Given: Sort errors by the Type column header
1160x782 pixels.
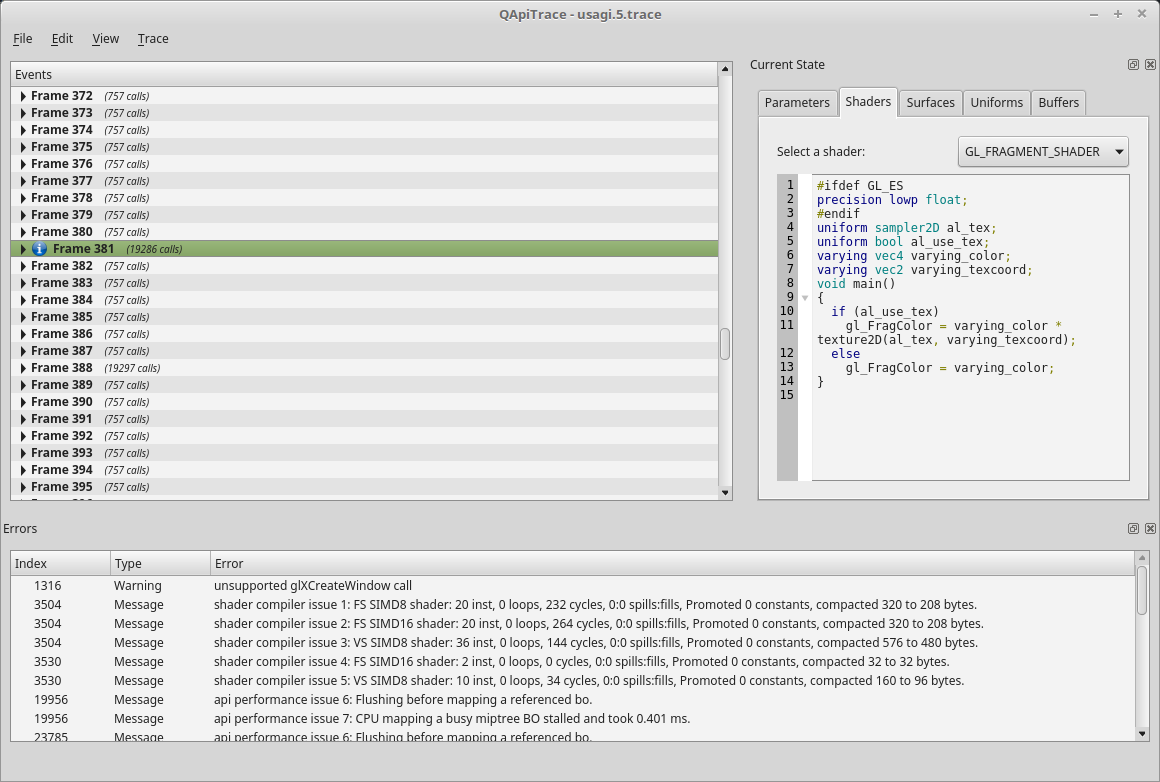Looking at the screenshot, I should (x=160, y=564).
